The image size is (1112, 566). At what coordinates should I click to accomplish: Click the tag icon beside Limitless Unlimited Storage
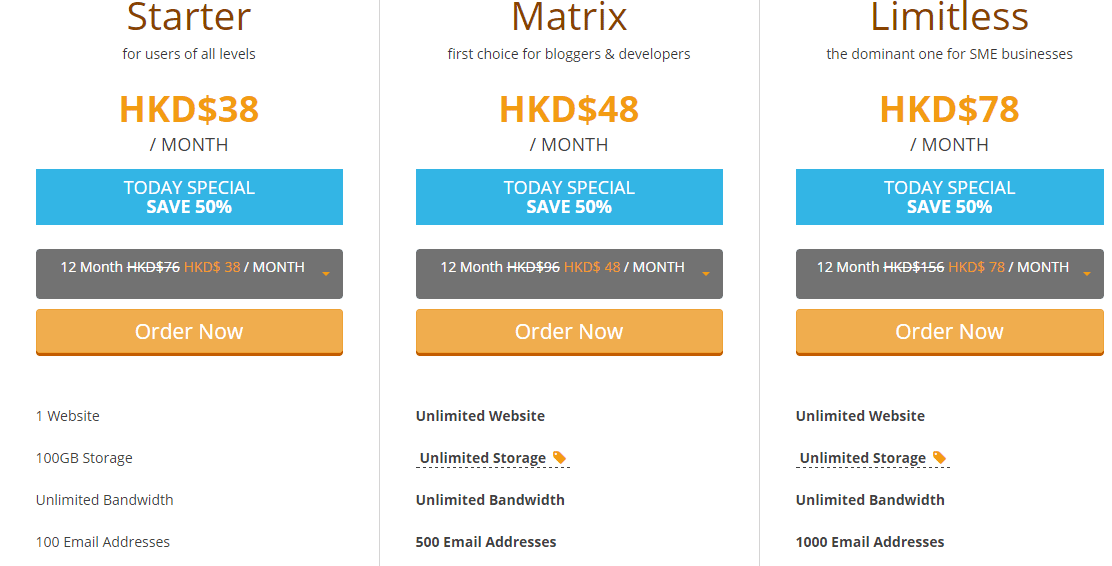coord(940,457)
